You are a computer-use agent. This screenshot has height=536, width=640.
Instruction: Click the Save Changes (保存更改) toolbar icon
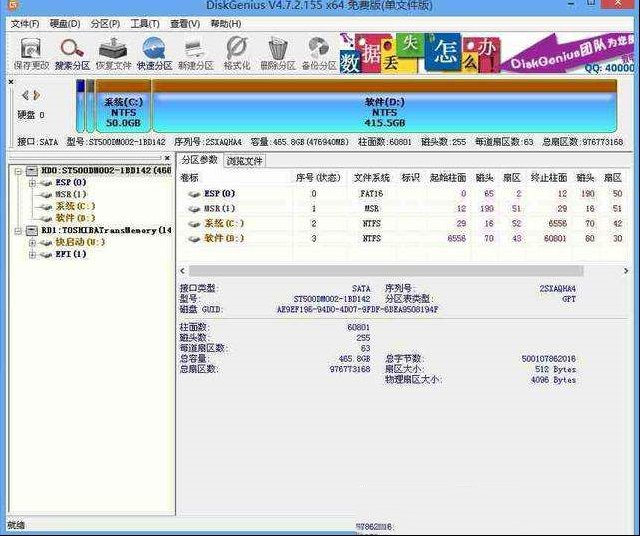point(31,48)
